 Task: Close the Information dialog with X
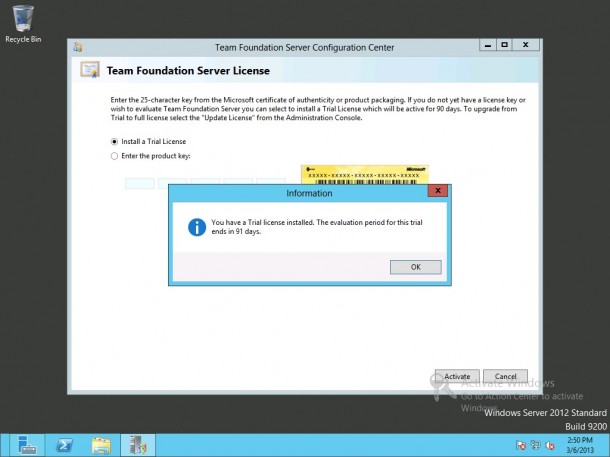click(438, 191)
